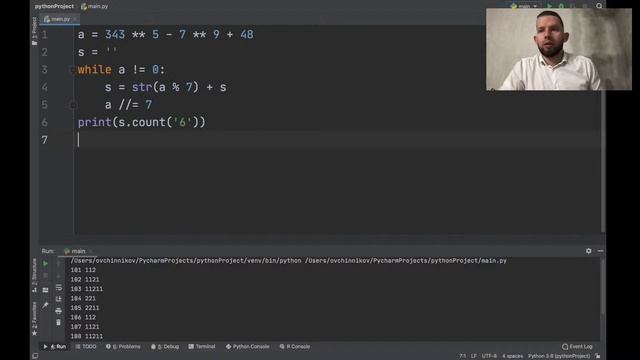Click console output row '101 112'
This screenshot has height=360, width=640.
(83, 270)
